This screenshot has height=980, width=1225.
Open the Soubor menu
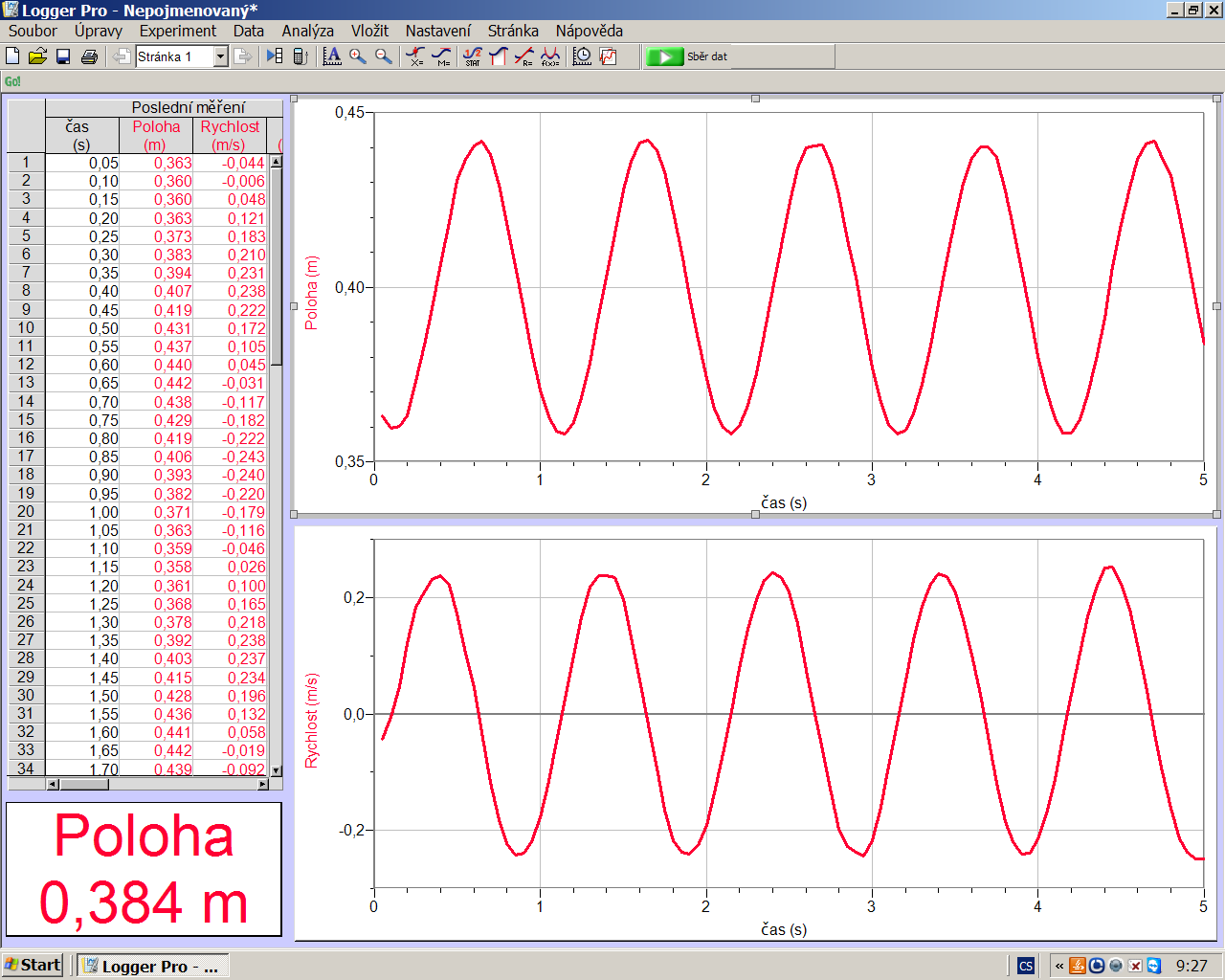click(x=33, y=31)
